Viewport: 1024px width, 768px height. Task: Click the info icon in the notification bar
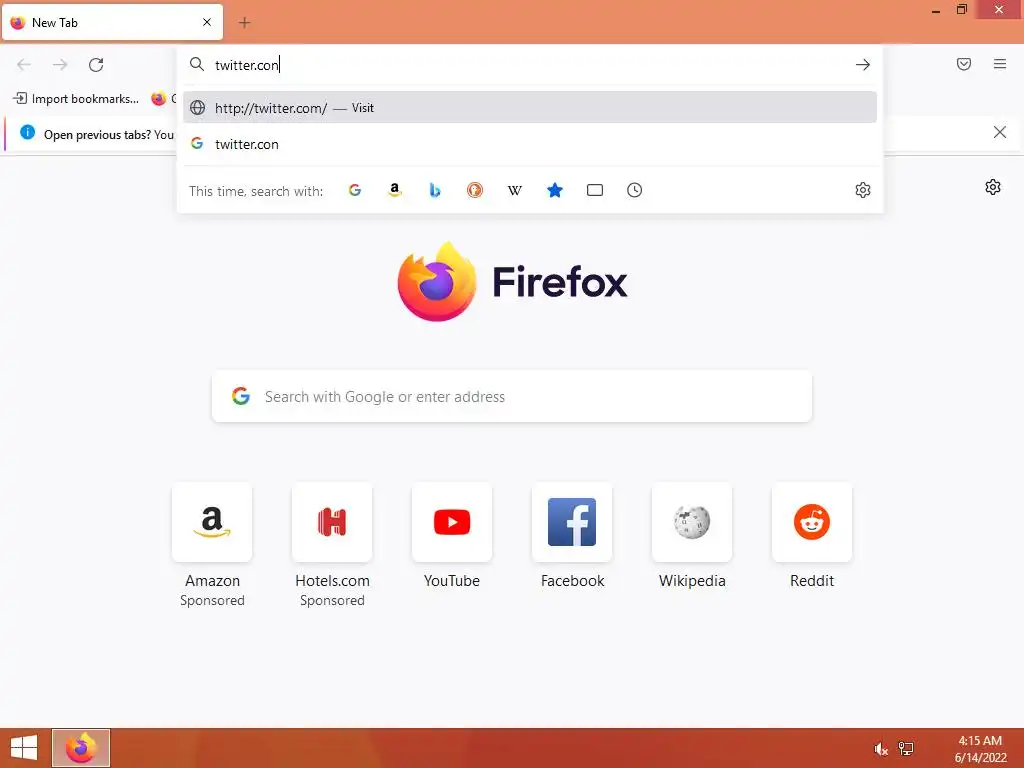coord(27,133)
